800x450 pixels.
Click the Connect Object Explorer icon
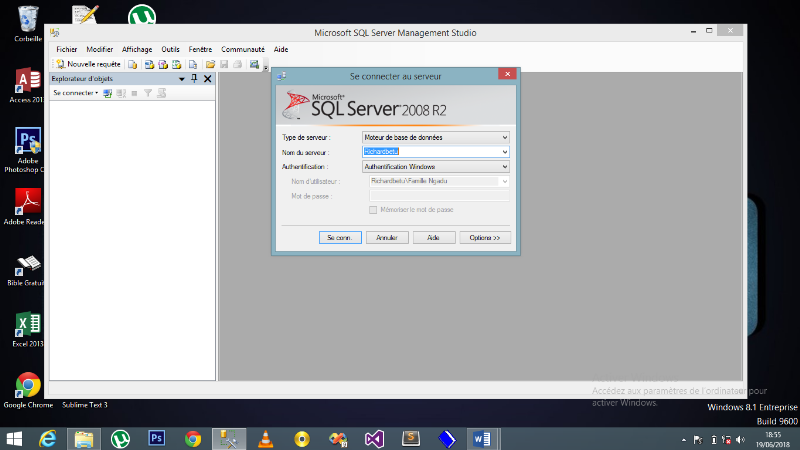[x=108, y=93]
